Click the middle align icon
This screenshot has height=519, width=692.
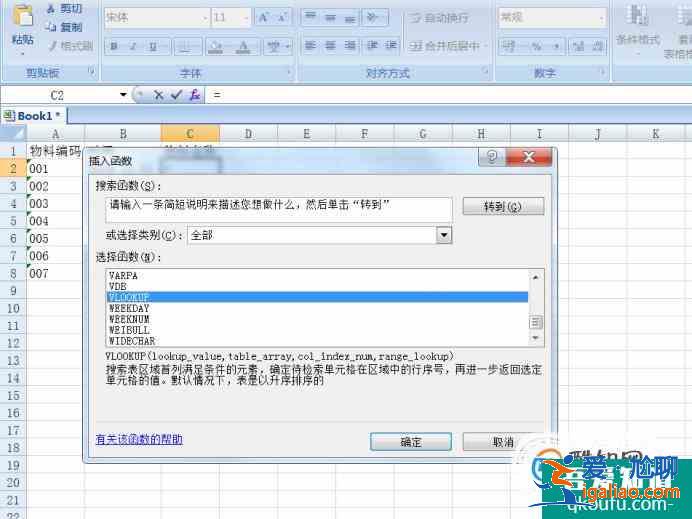(330, 17)
